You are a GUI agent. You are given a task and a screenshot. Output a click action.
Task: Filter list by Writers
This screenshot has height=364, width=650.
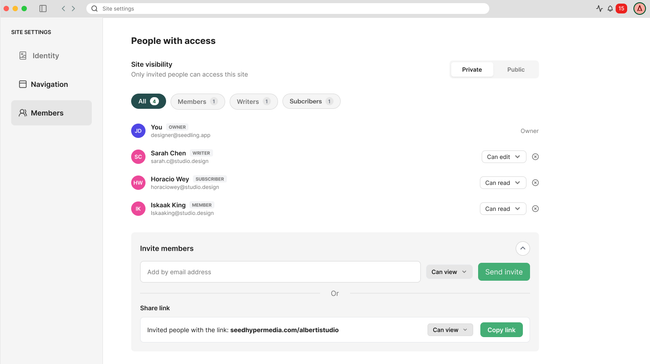click(x=253, y=102)
